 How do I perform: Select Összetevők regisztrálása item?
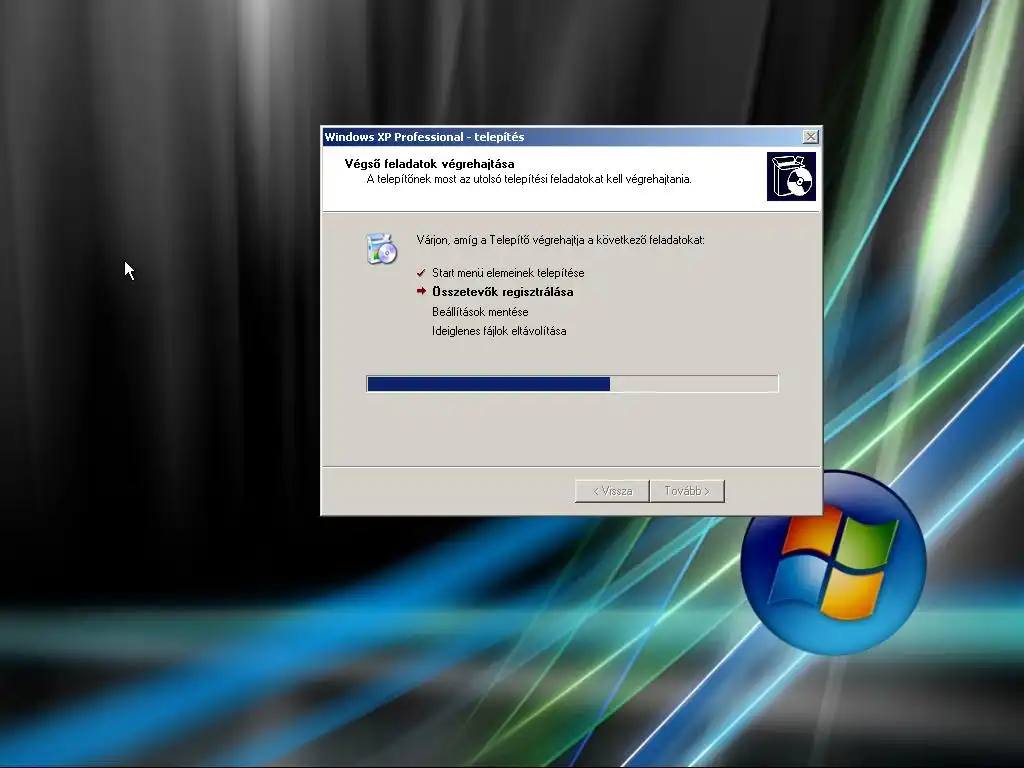[x=502, y=292]
